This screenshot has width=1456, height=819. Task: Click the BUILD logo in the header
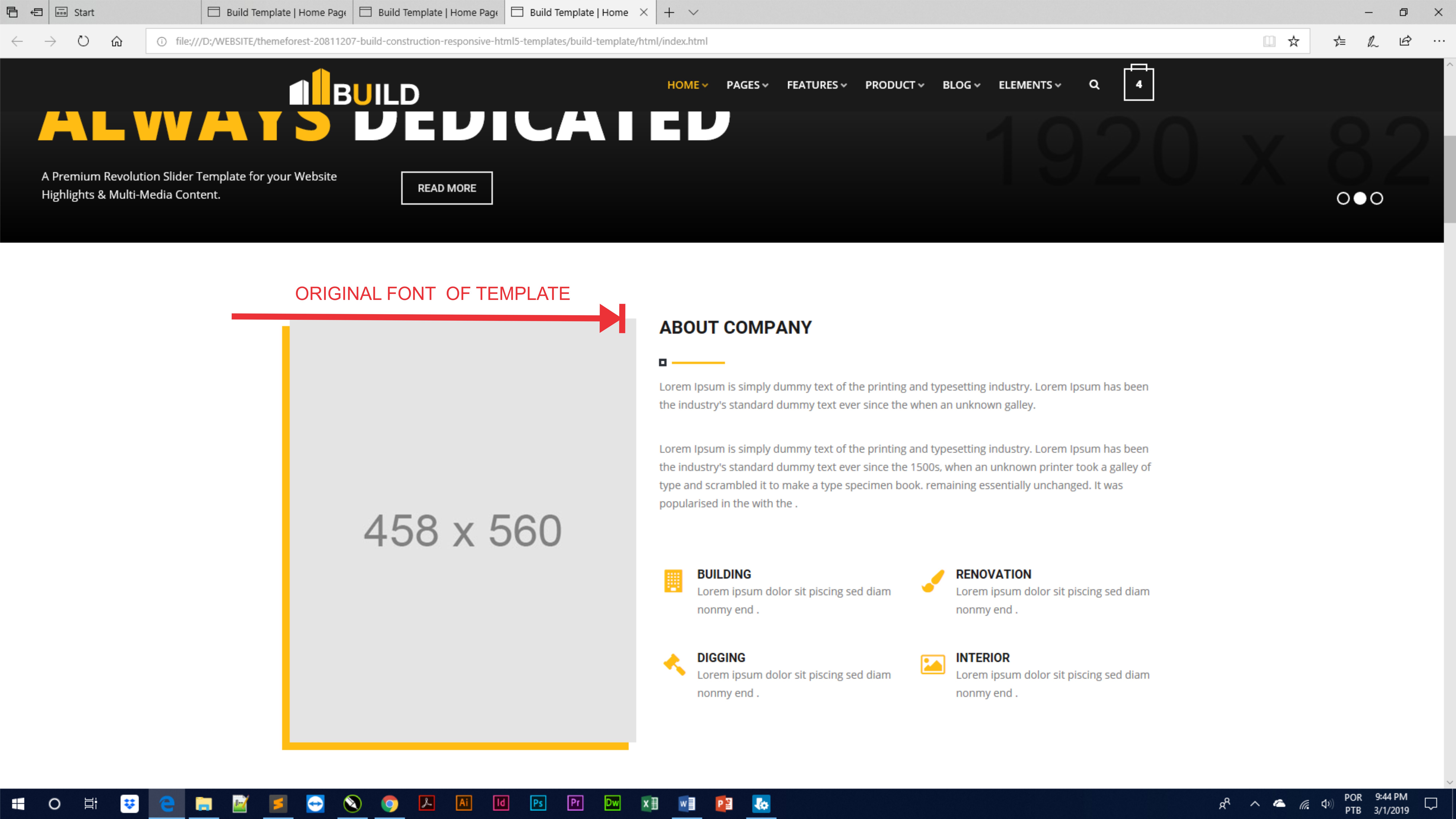(x=354, y=87)
